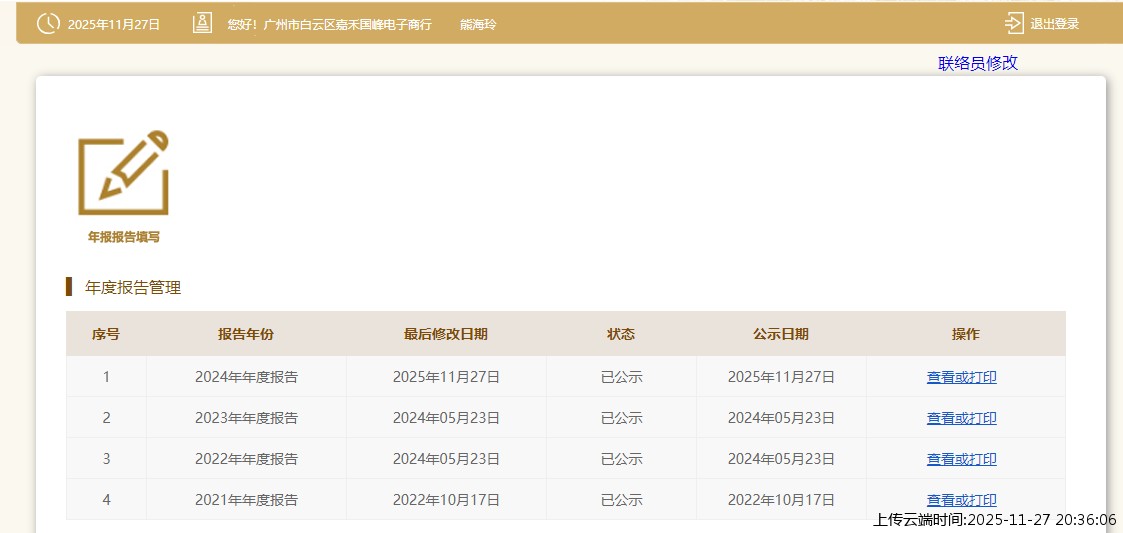The image size is (1123, 533).
Task: Open the 联络员修改 link
Action: pos(977,63)
